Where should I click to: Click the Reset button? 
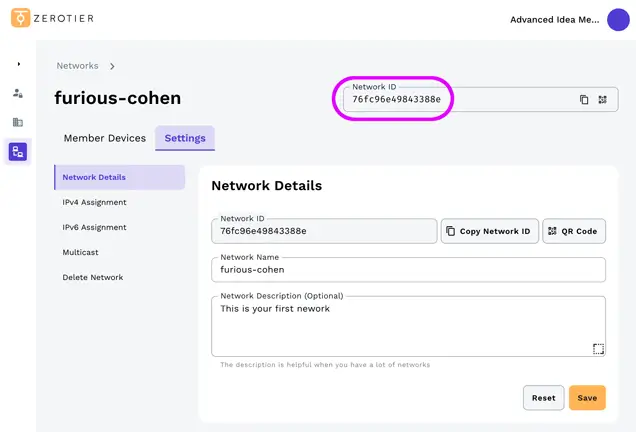[544, 398]
